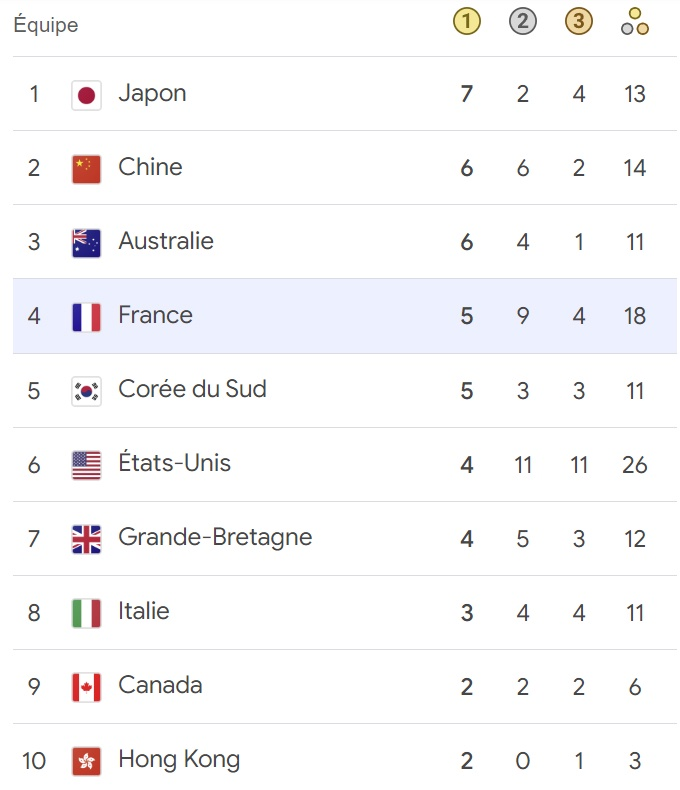Click the Corée du Sud team name
680x790 pixels.
pos(192,389)
